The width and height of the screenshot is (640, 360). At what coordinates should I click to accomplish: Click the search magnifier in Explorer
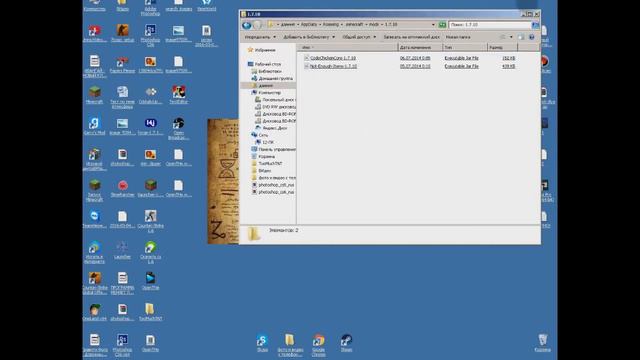click(536, 25)
